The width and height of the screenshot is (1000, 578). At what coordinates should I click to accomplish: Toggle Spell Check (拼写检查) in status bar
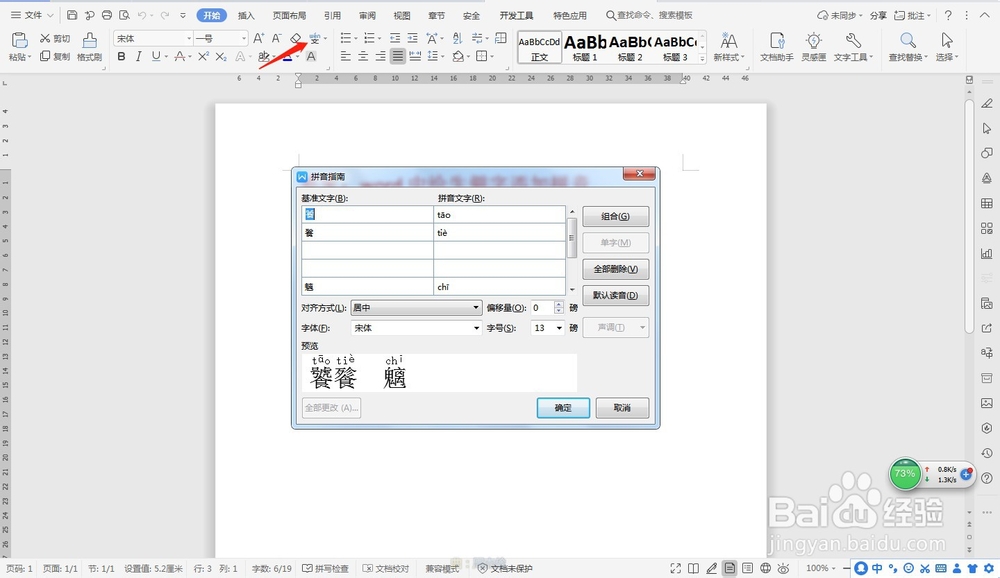click(x=325, y=568)
